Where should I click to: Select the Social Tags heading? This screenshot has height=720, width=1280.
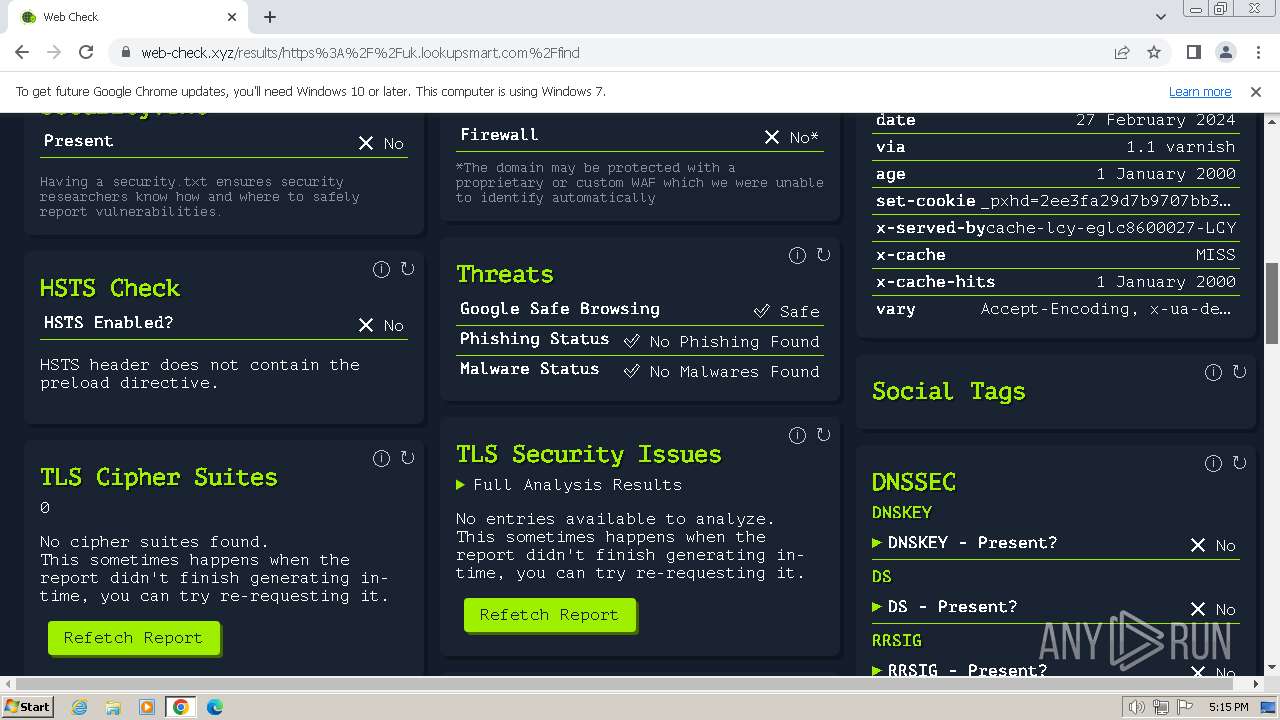pyautogui.click(x=949, y=391)
